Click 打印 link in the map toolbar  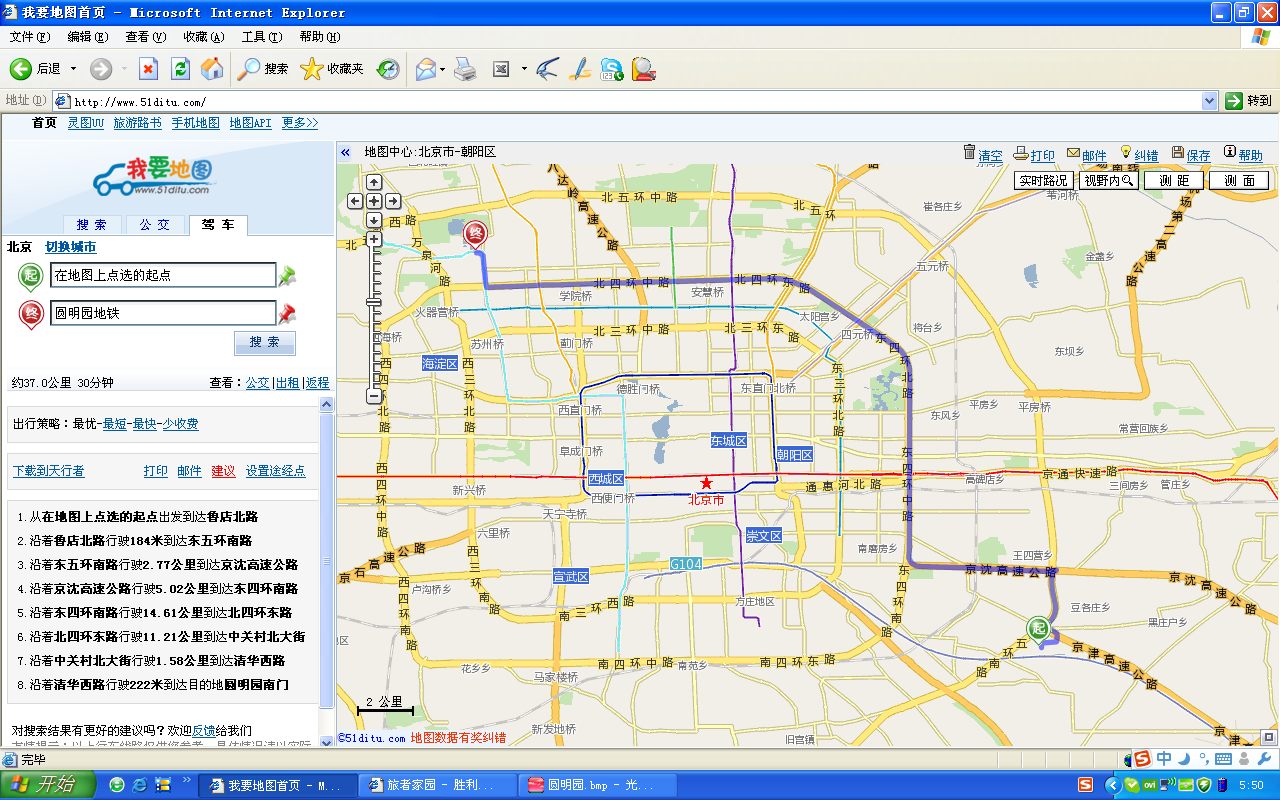click(x=1043, y=155)
